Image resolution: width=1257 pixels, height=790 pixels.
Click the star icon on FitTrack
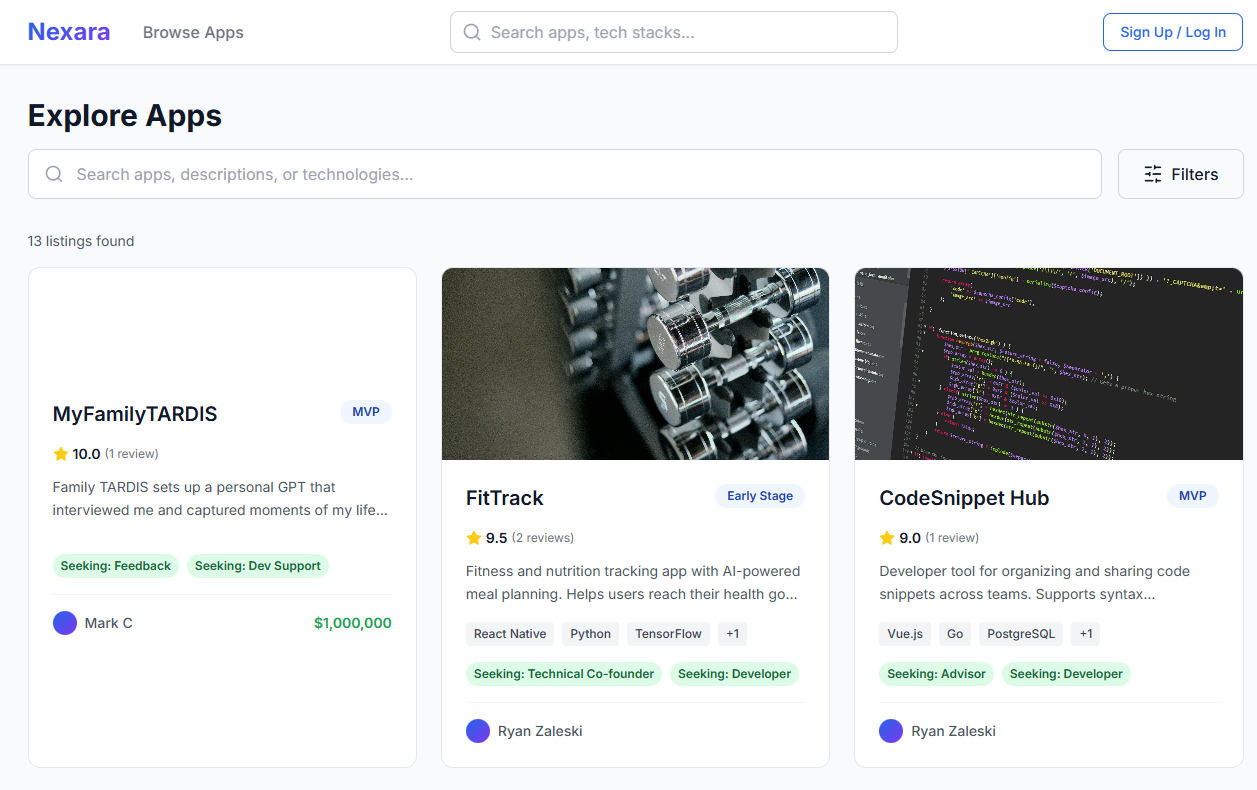[474, 538]
